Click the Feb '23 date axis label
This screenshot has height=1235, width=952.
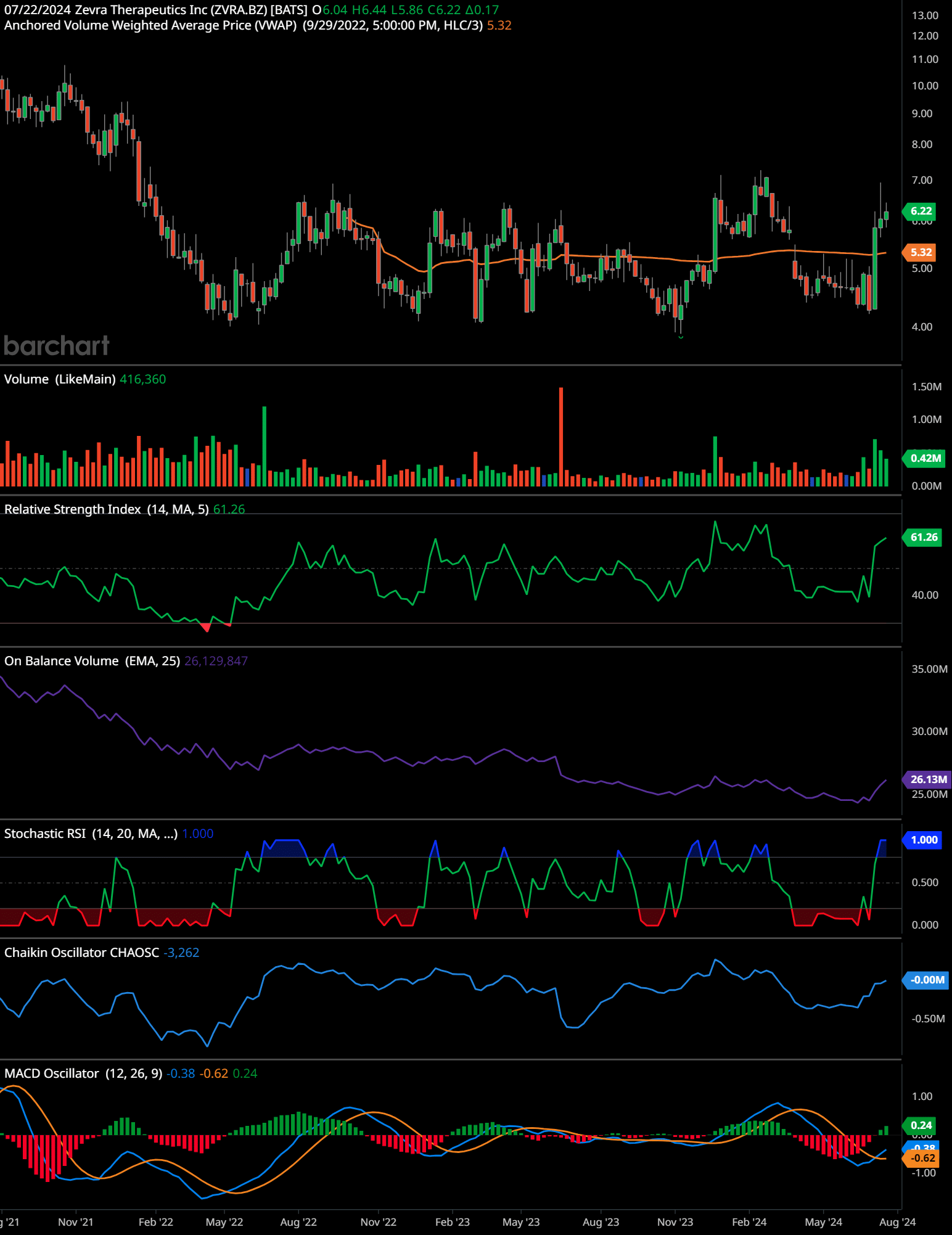(453, 1222)
